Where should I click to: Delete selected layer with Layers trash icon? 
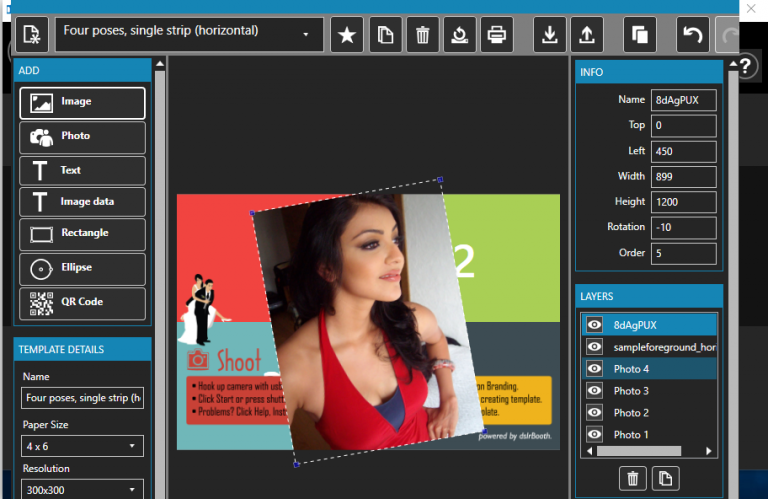pyautogui.click(x=632, y=478)
